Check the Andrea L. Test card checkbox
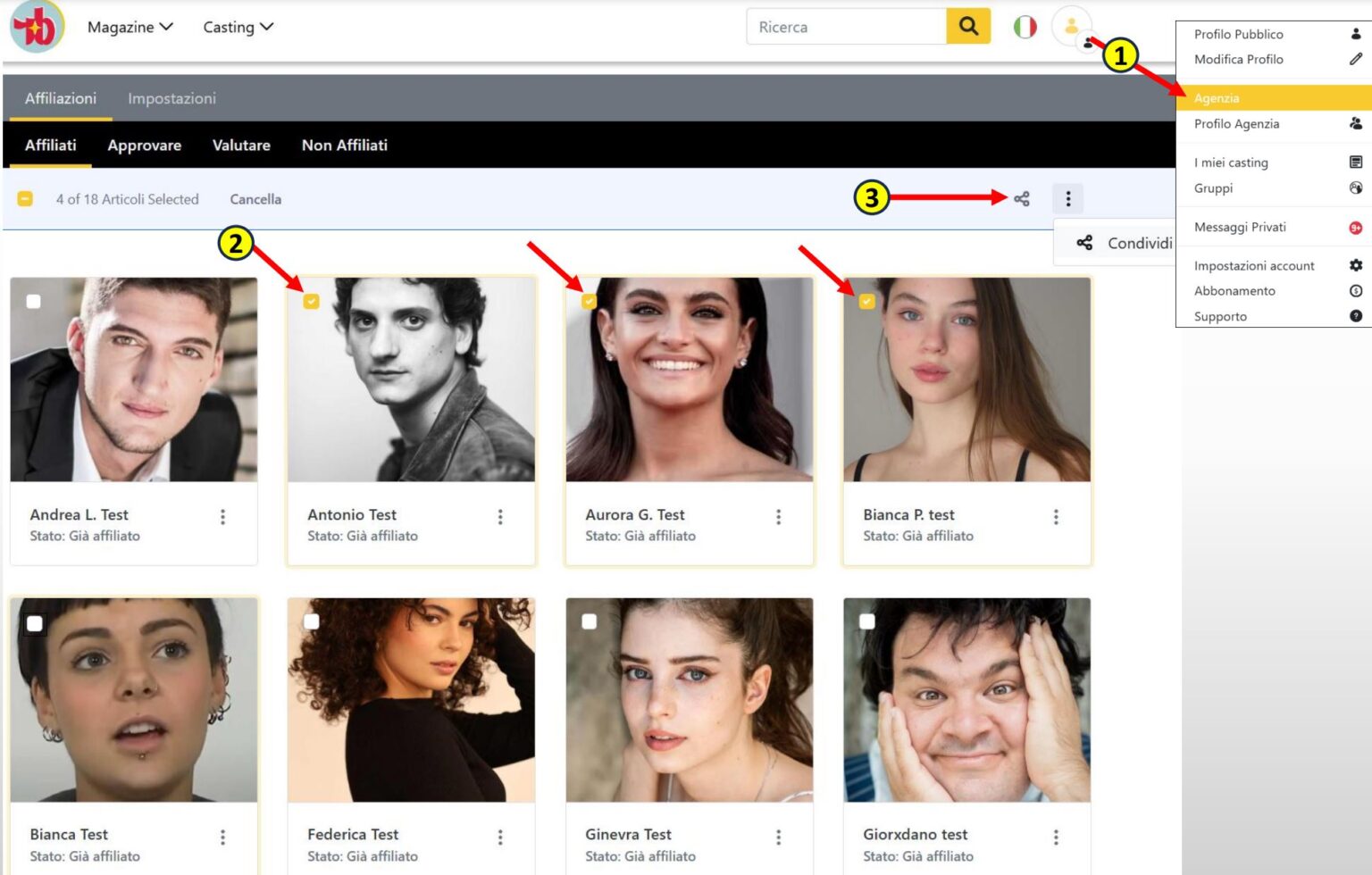The width and height of the screenshot is (1372, 875). [x=34, y=302]
